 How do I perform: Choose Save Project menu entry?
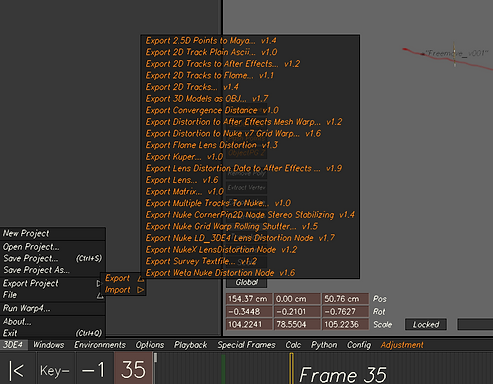coord(53,259)
